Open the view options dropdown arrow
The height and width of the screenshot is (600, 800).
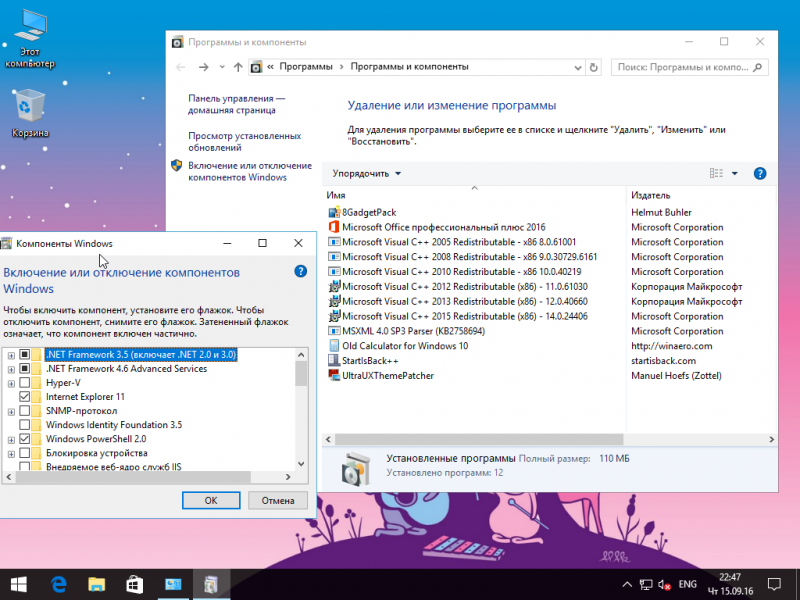(x=735, y=173)
